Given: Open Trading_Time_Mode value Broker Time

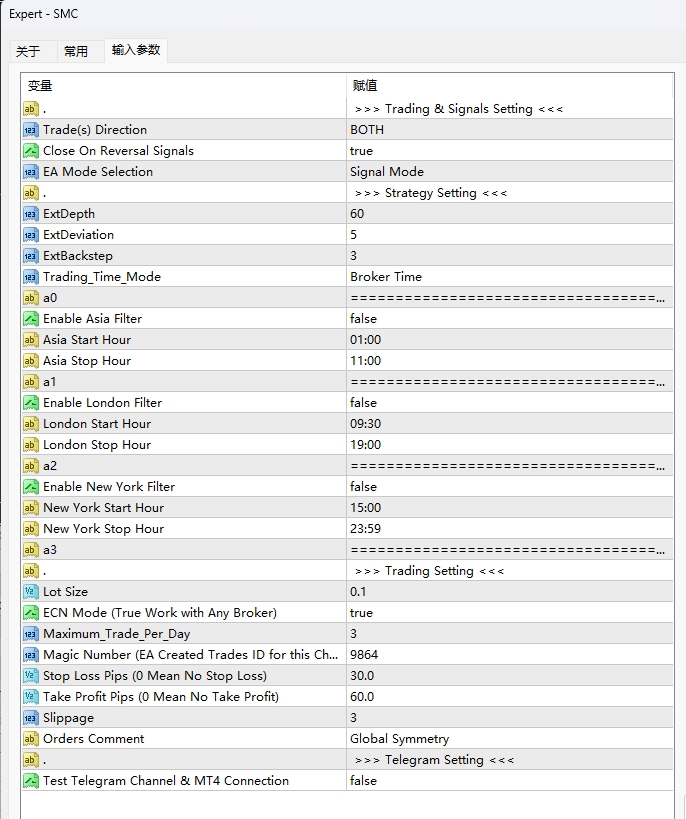Looking at the screenshot, I should tap(510, 277).
